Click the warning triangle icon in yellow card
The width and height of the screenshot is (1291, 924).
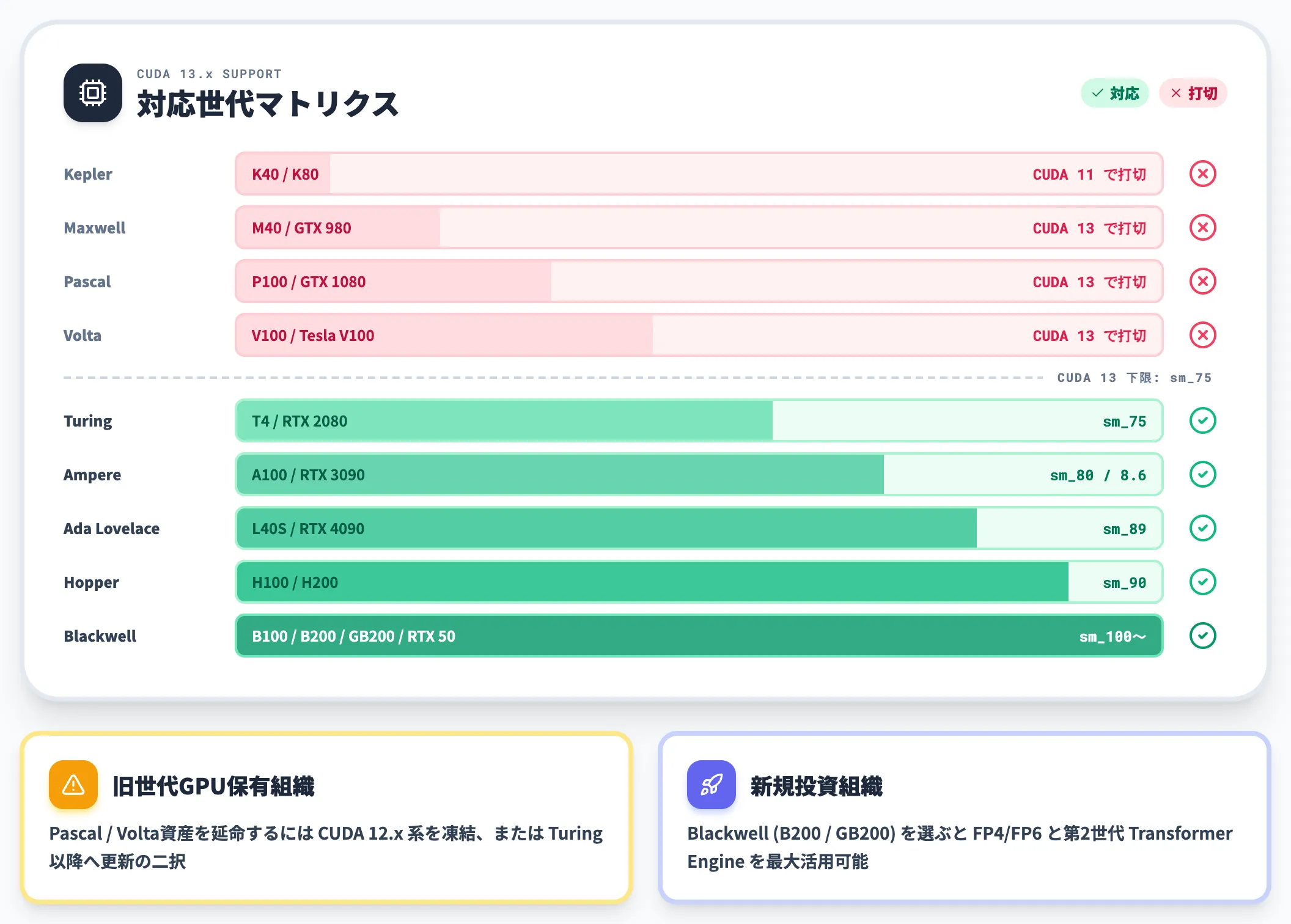click(73, 785)
